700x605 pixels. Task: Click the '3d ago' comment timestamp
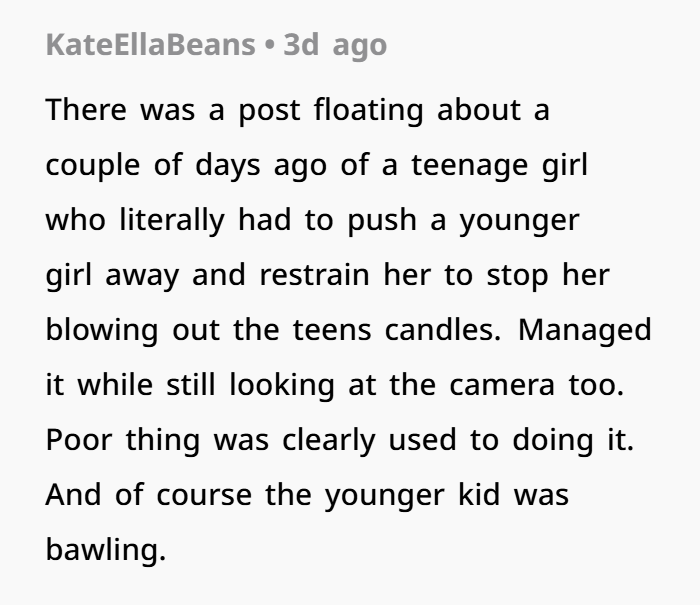click(x=335, y=46)
